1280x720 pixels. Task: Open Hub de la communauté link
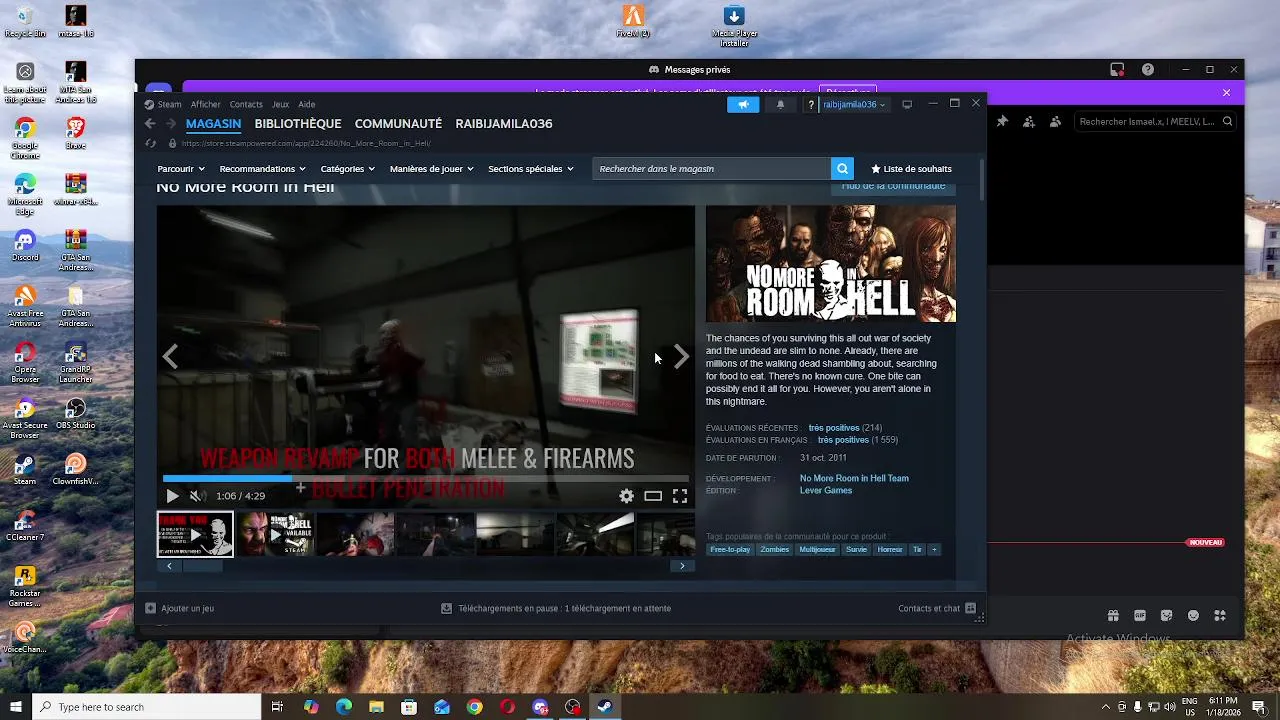(x=893, y=187)
